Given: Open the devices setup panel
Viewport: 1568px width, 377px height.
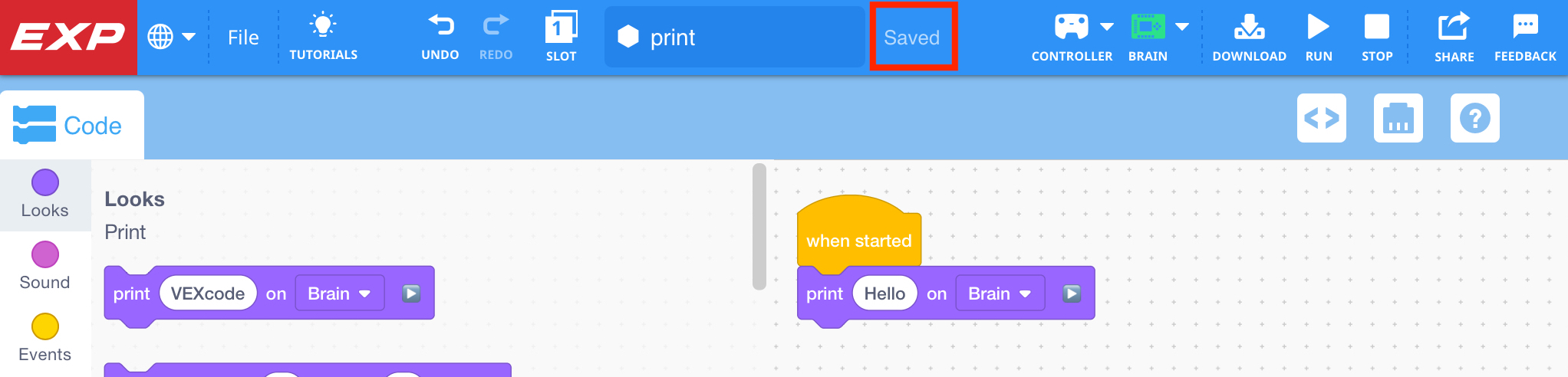Looking at the screenshot, I should coord(1398,118).
